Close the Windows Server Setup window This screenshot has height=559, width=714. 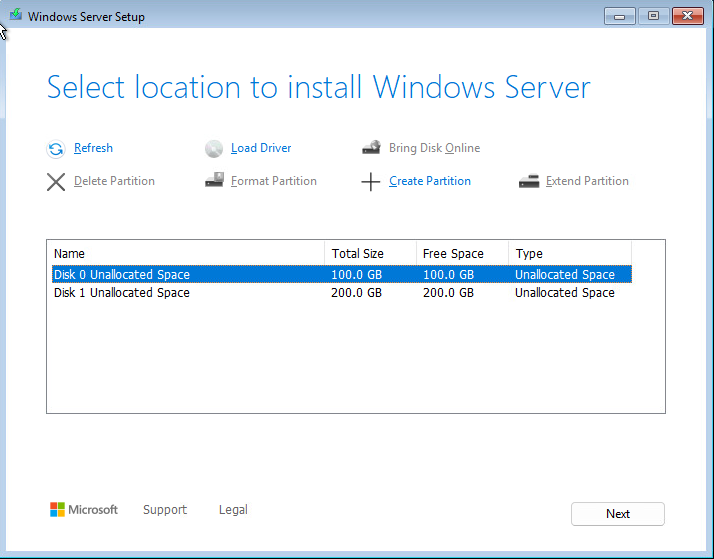coord(688,16)
